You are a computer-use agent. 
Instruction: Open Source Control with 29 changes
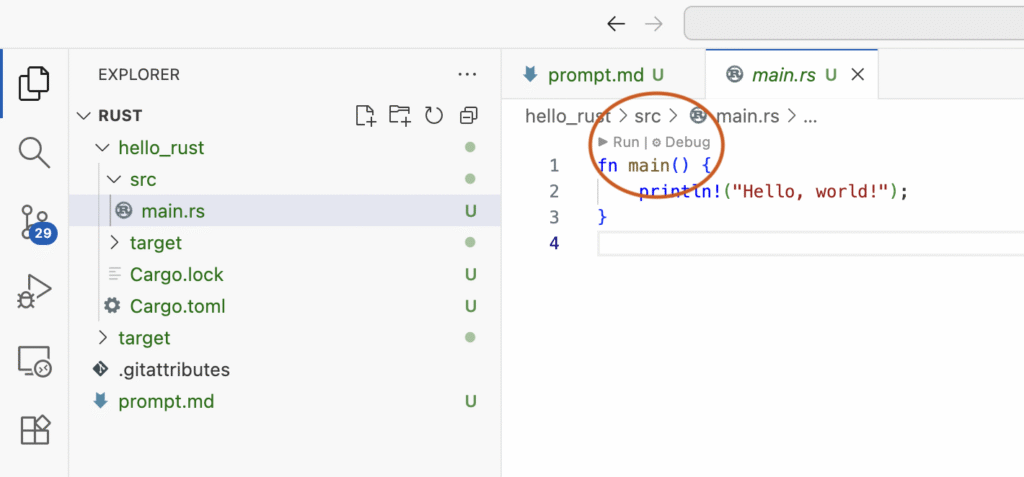coord(34,222)
